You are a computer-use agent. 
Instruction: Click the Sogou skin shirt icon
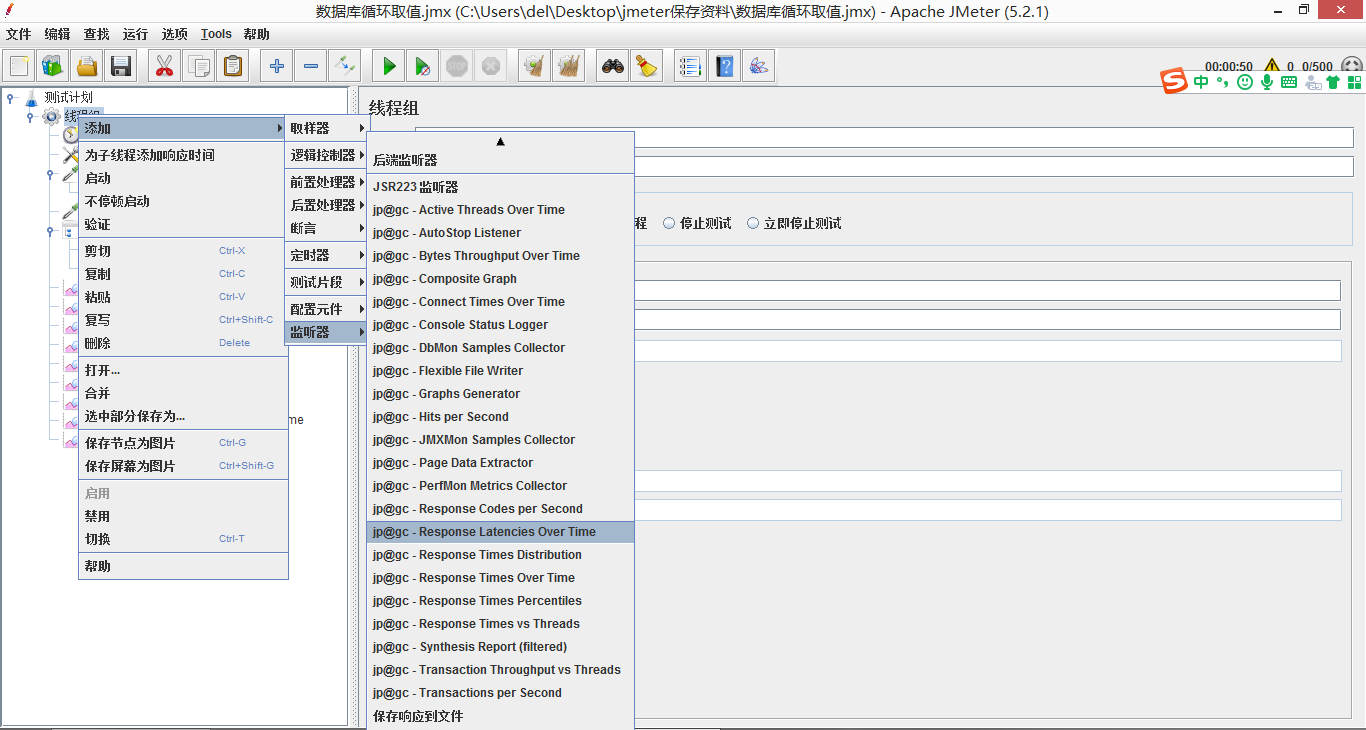pos(1333,82)
